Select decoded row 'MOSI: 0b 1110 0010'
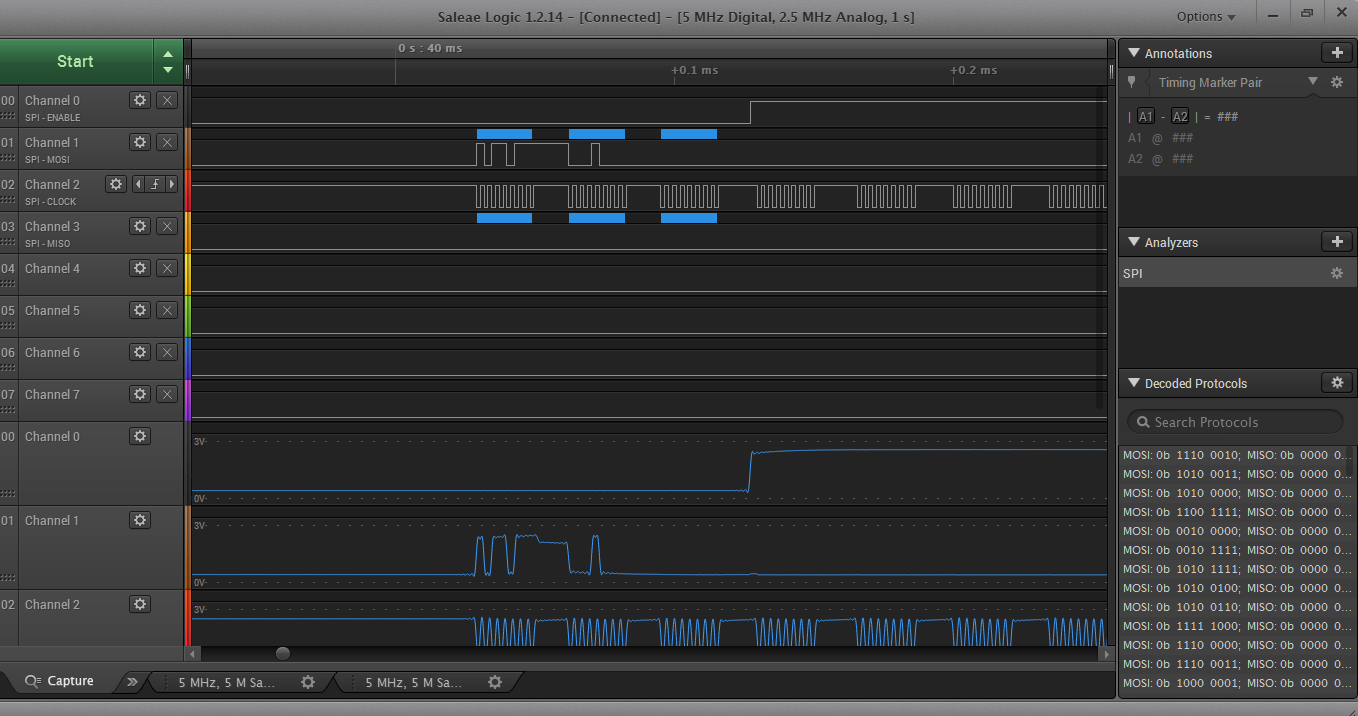Screen dimensions: 1358x716 coord(1236,455)
